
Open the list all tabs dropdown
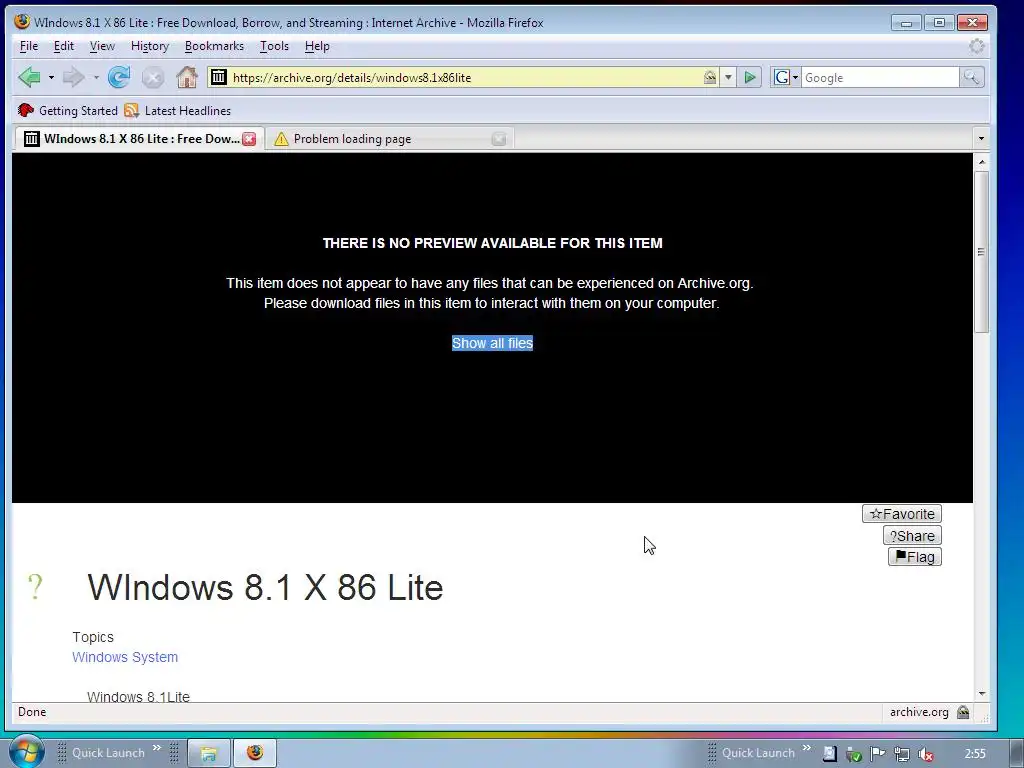tap(980, 138)
